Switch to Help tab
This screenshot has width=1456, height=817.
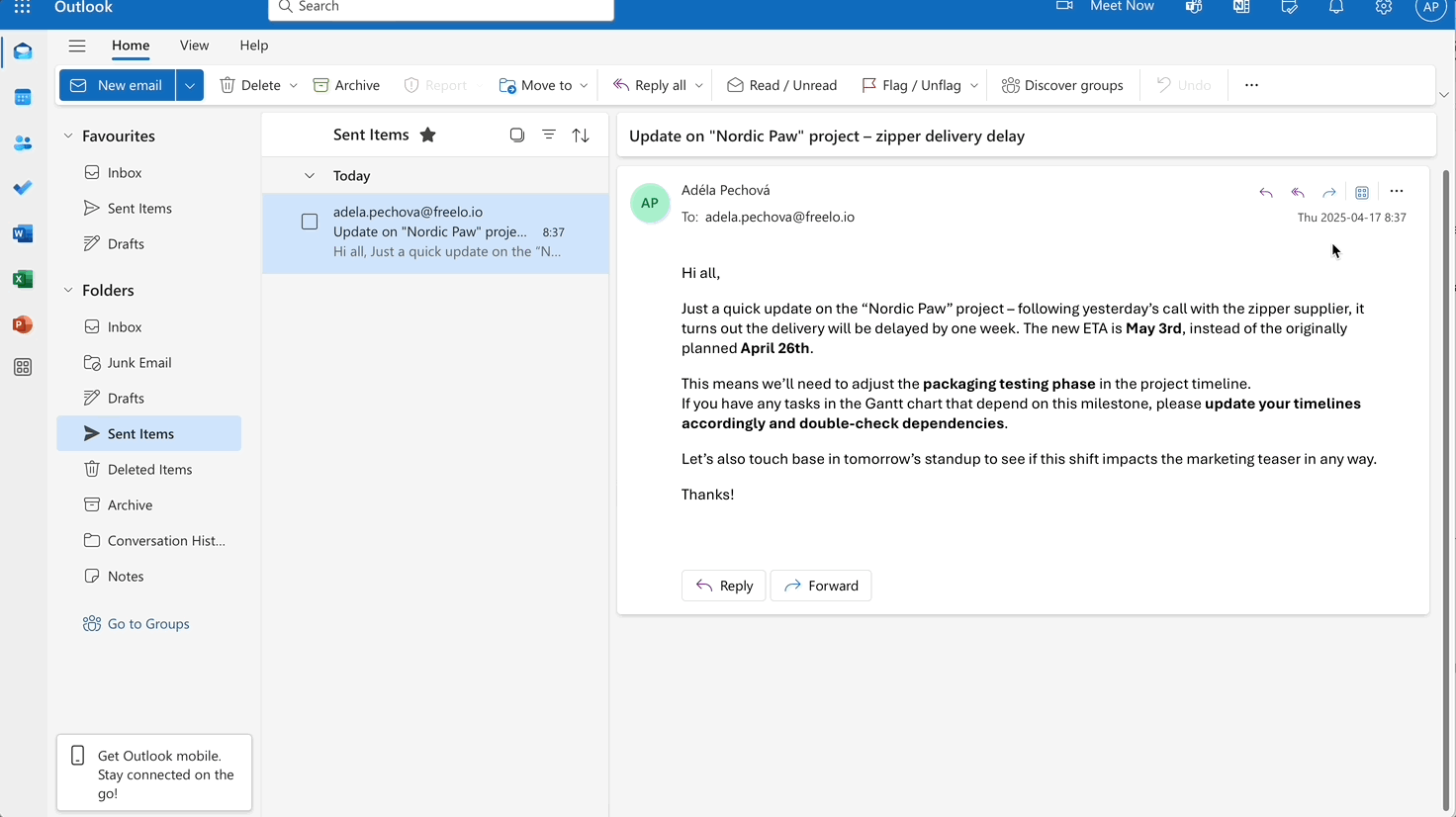(254, 45)
